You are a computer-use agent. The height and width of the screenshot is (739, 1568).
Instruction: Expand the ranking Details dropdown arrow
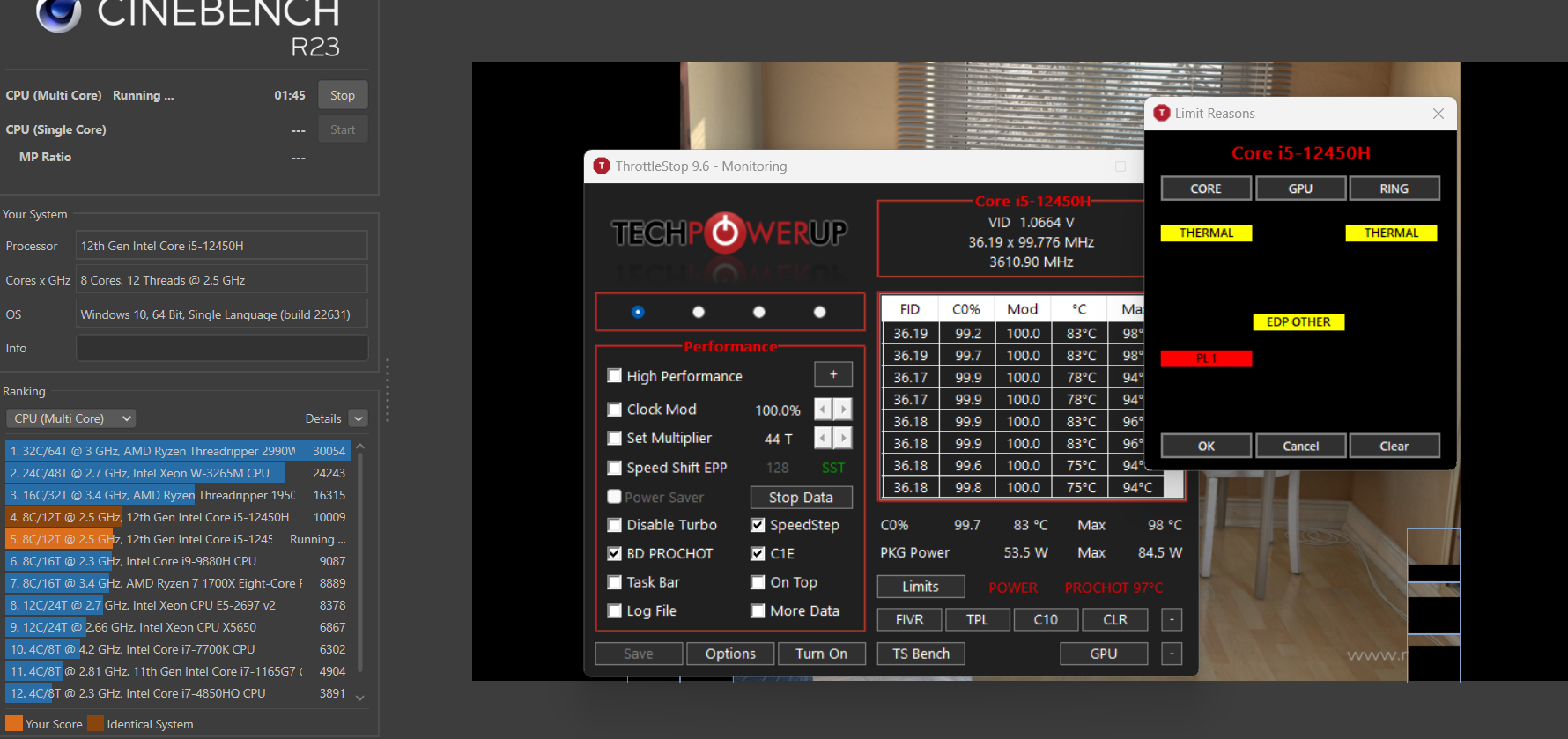(x=358, y=418)
